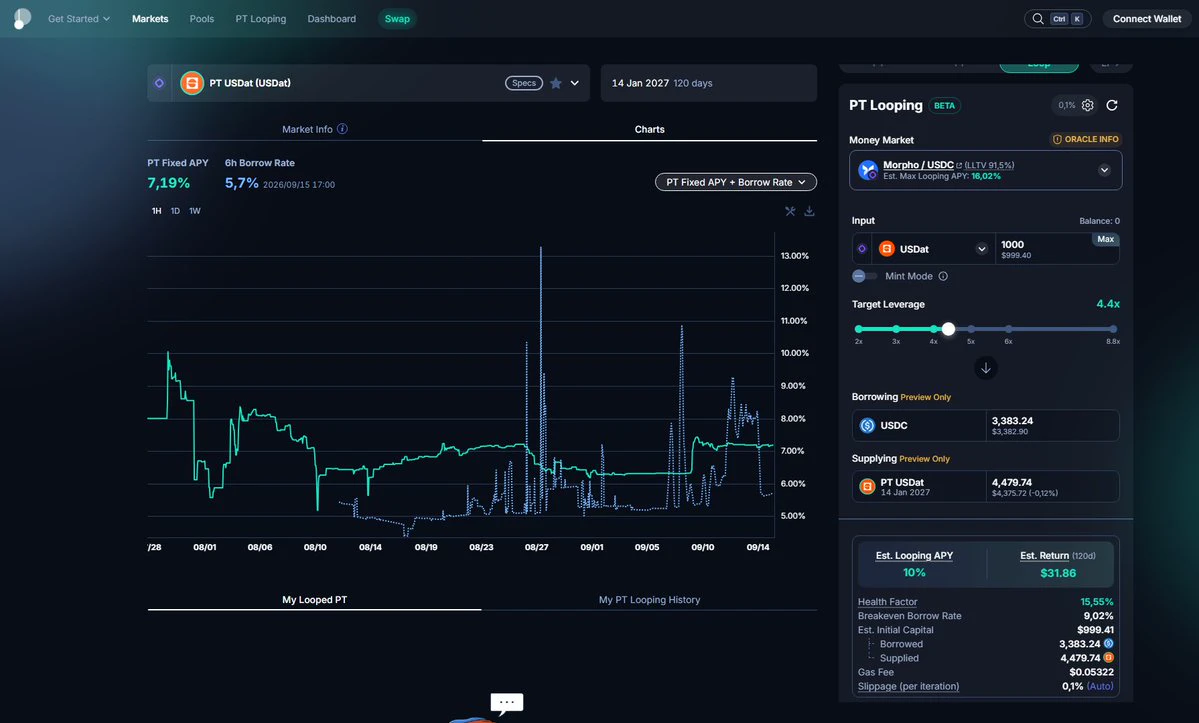
Task: Open PT Looping settings gear
Action: [1087, 105]
